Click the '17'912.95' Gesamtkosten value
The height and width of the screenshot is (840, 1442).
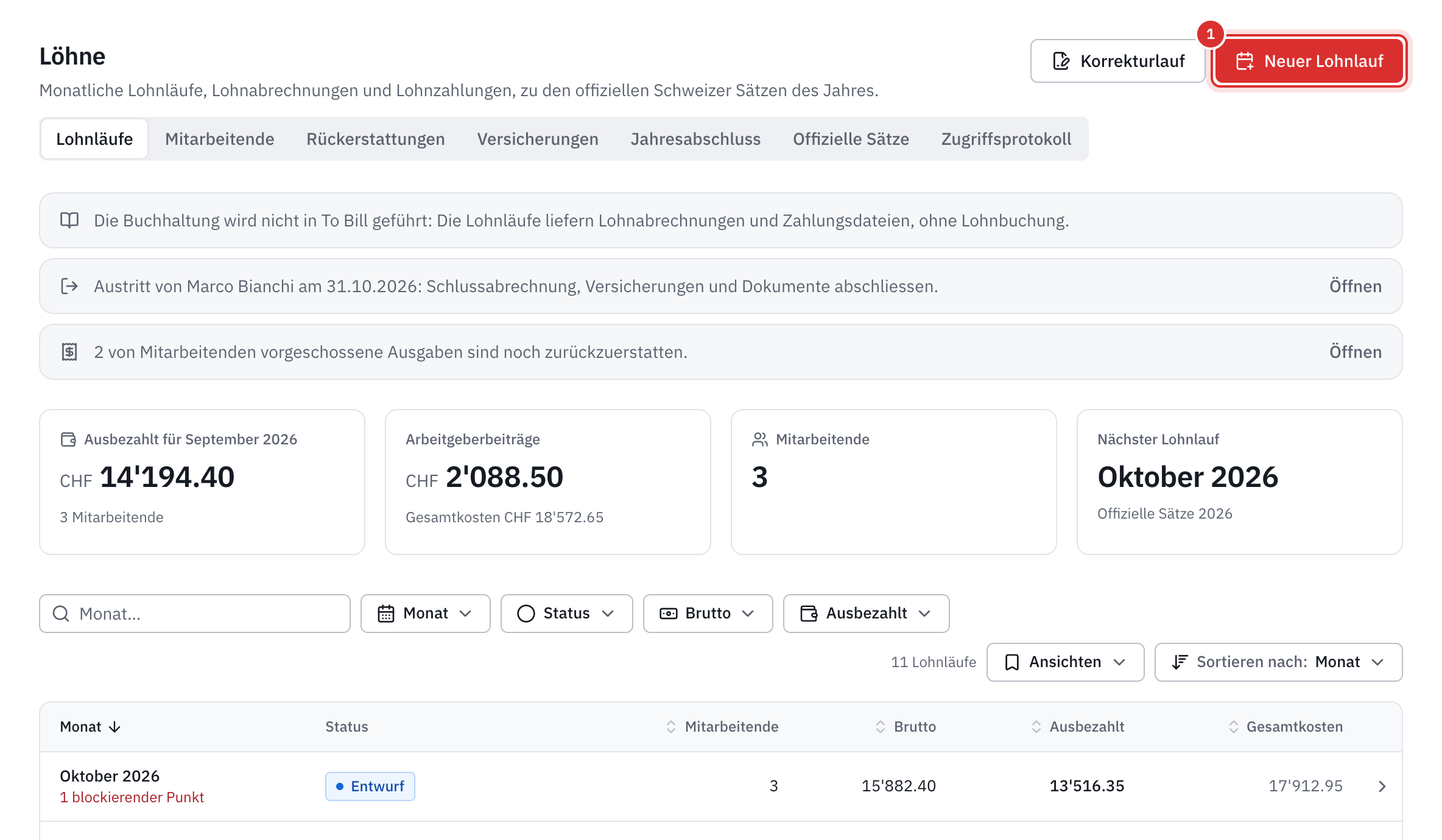click(x=1306, y=786)
